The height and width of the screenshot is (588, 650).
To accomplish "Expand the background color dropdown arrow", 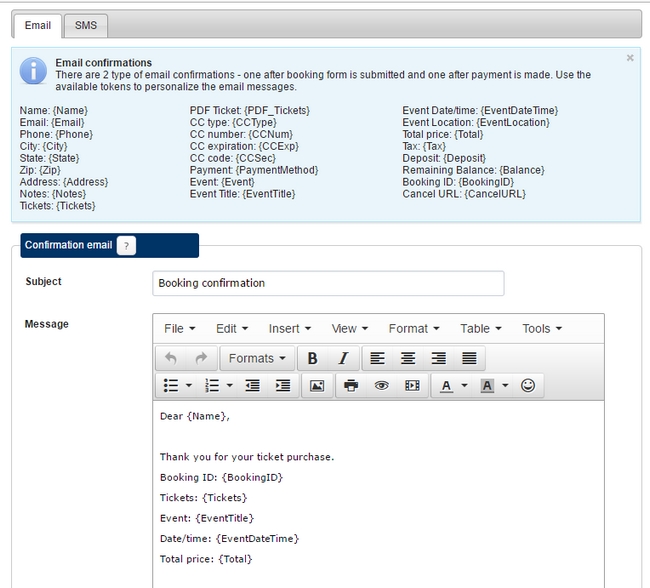I will [x=505, y=385].
